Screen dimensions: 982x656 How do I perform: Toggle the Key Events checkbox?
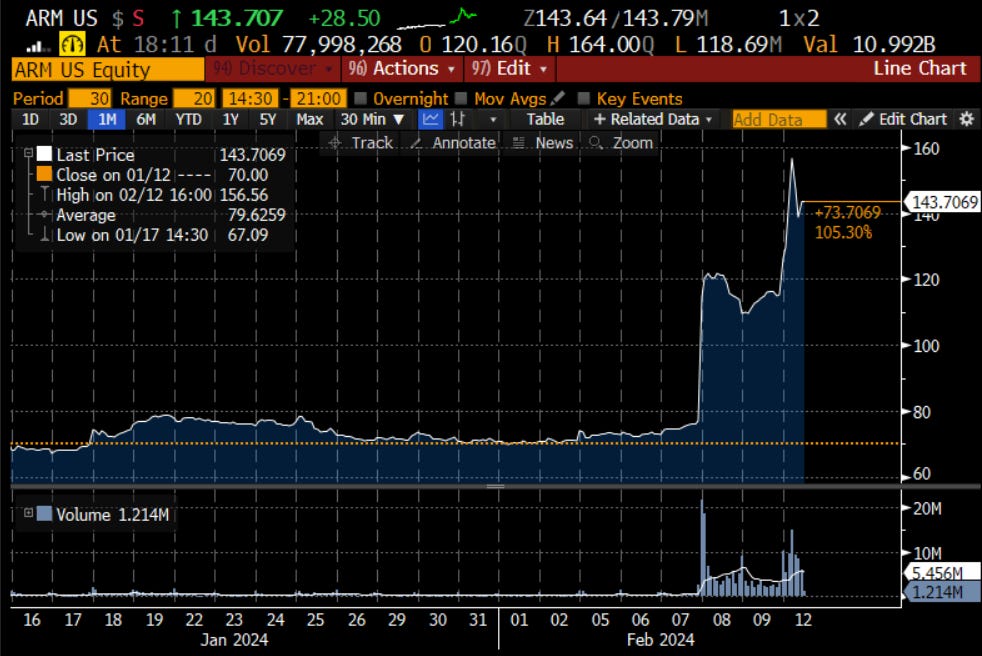click(583, 98)
